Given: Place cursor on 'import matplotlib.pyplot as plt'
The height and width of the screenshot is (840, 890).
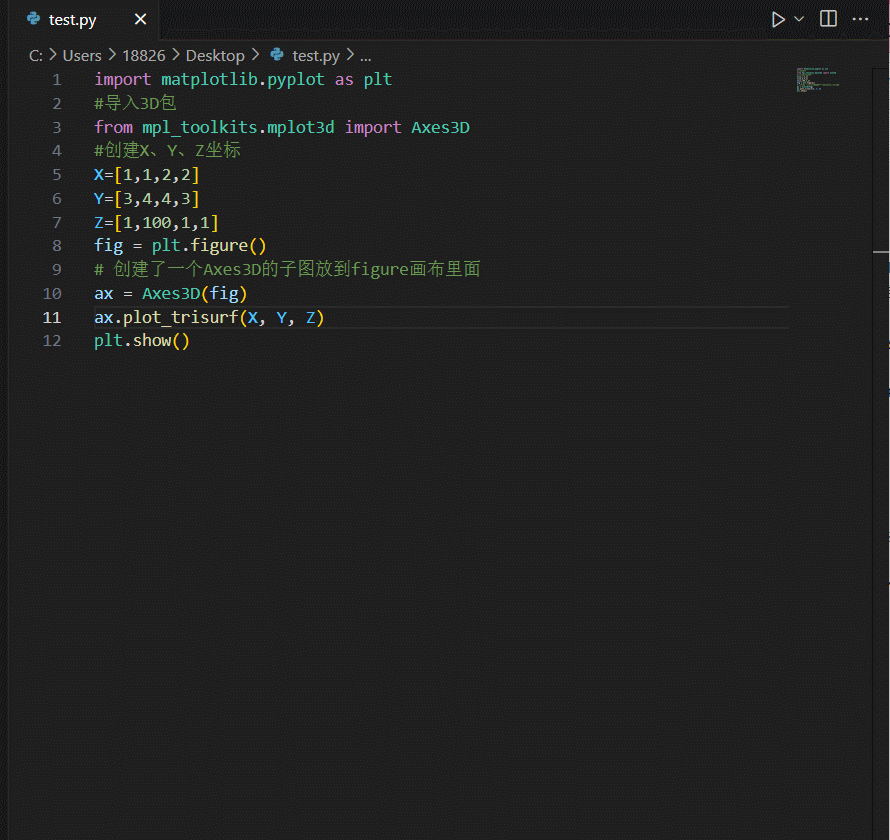Looking at the screenshot, I should click(243, 79).
